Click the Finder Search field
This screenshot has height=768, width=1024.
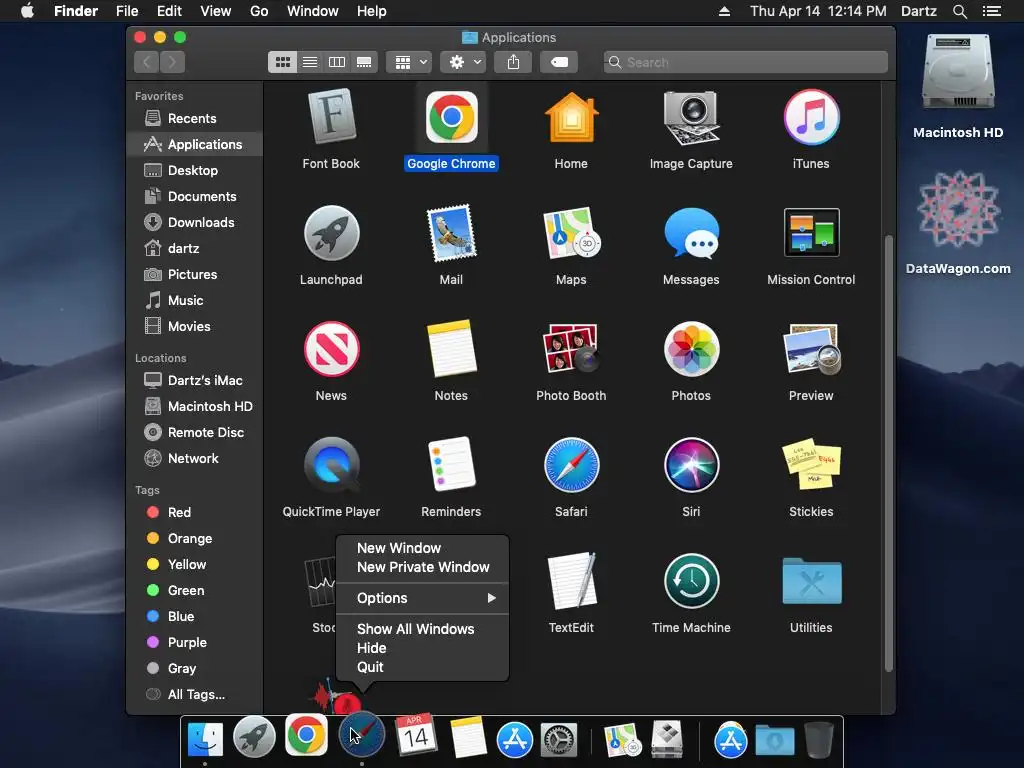(746, 62)
